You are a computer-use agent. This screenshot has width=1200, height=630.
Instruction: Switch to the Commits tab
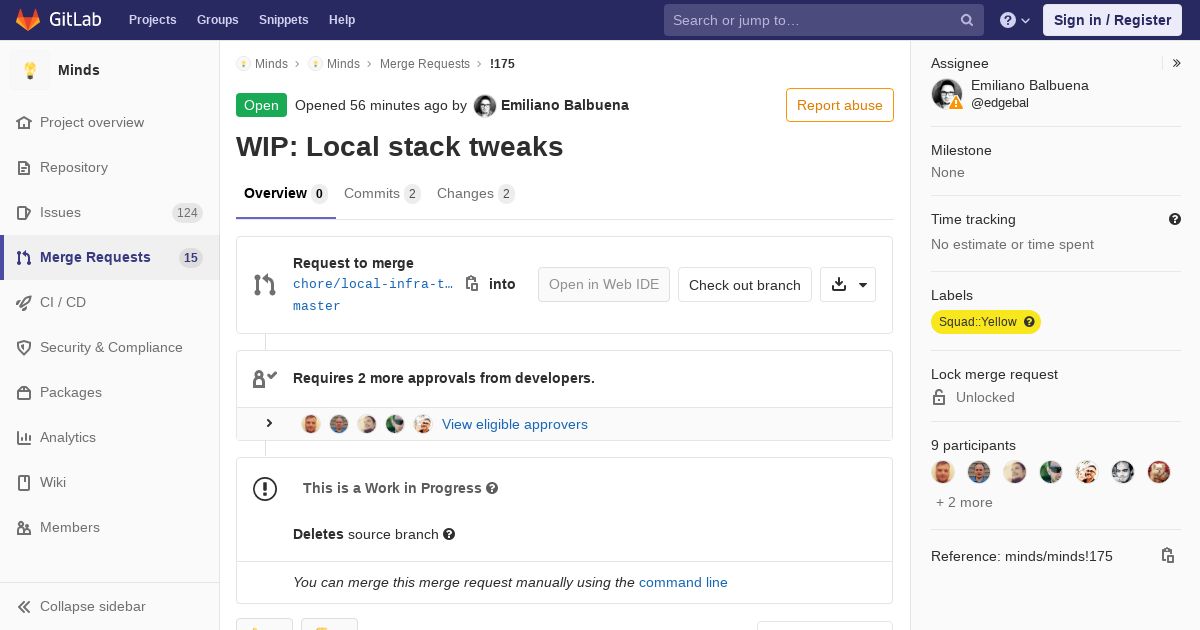[382, 194]
